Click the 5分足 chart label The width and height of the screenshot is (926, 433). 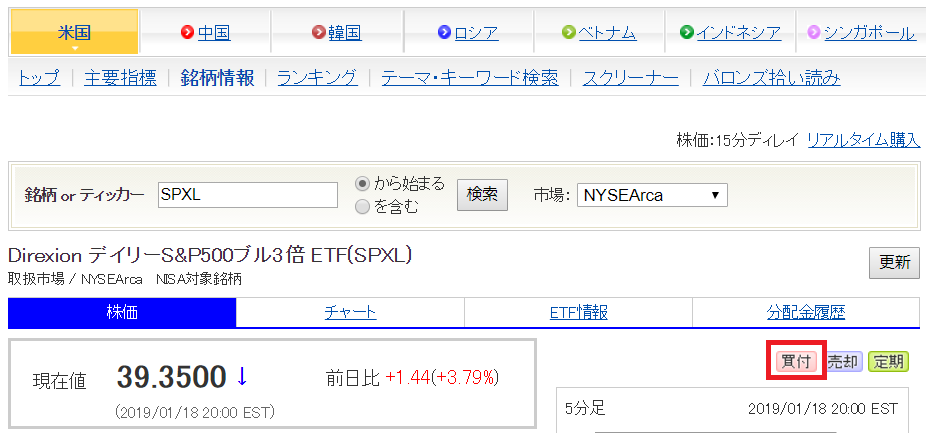coord(585,408)
